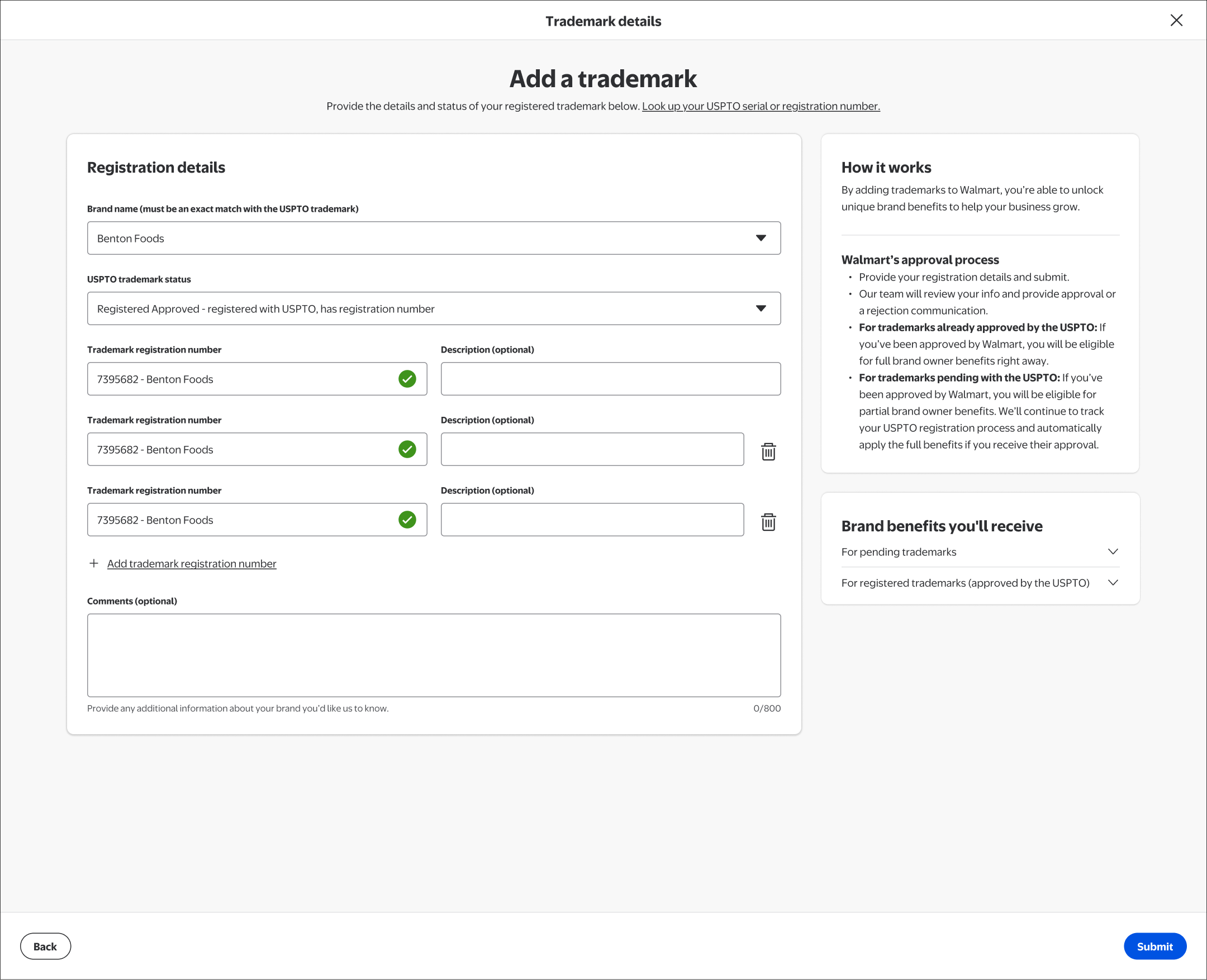Image resolution: width=1207 pixels, height=980 pixels.
Task: Delete the second trademark registration row
Action: (x=768, y=451)
